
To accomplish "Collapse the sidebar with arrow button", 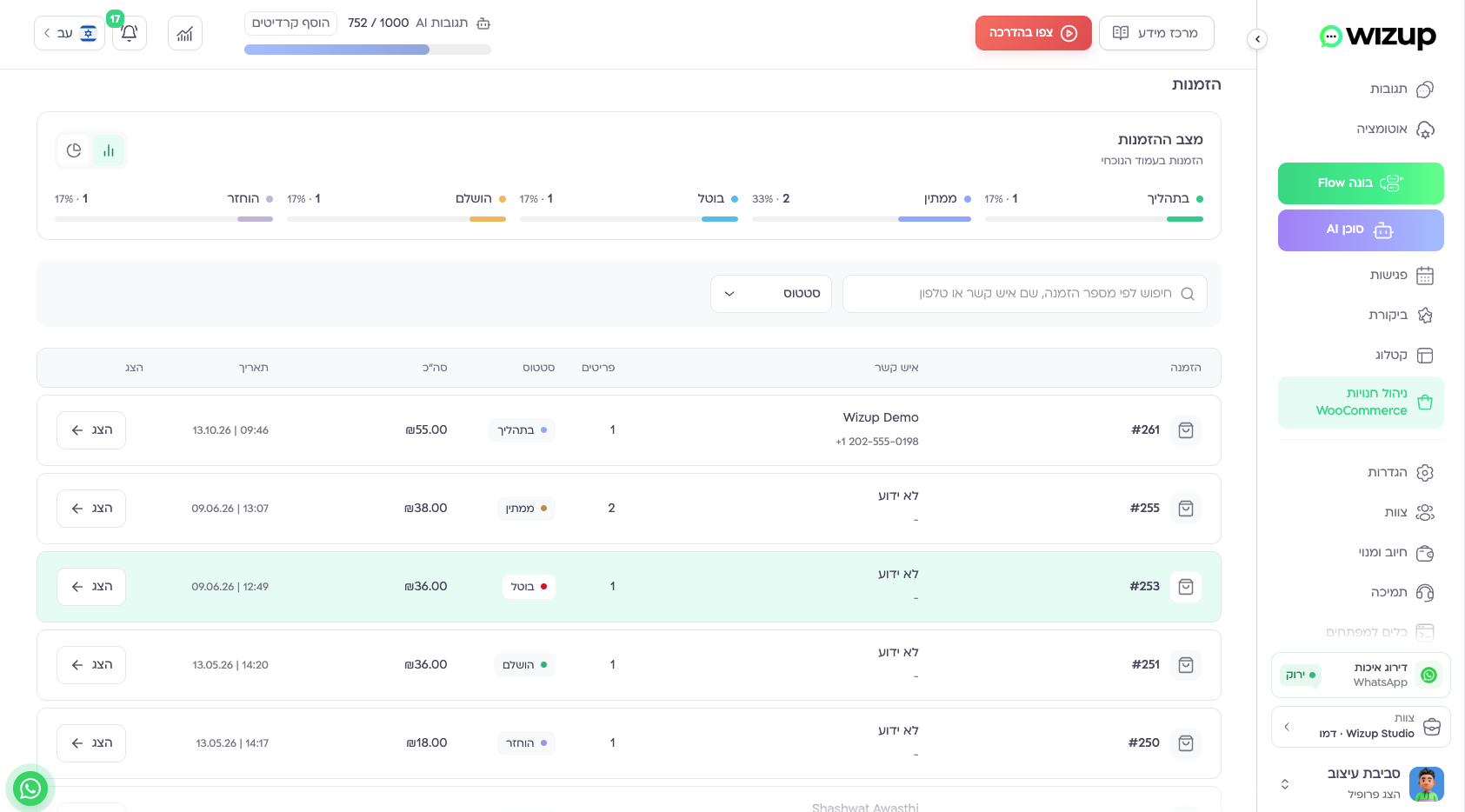I will pos(1257,39).
